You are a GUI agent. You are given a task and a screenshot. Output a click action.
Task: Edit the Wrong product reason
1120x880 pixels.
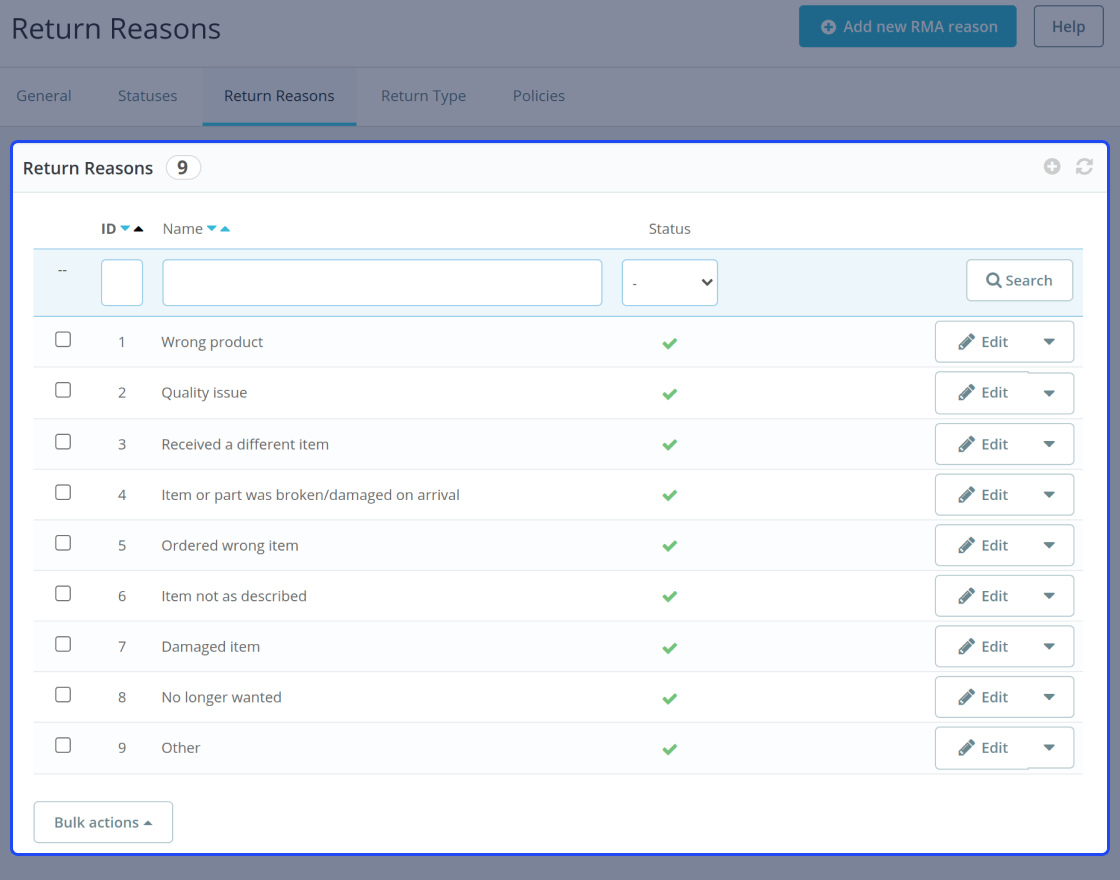tap(983, 341)
